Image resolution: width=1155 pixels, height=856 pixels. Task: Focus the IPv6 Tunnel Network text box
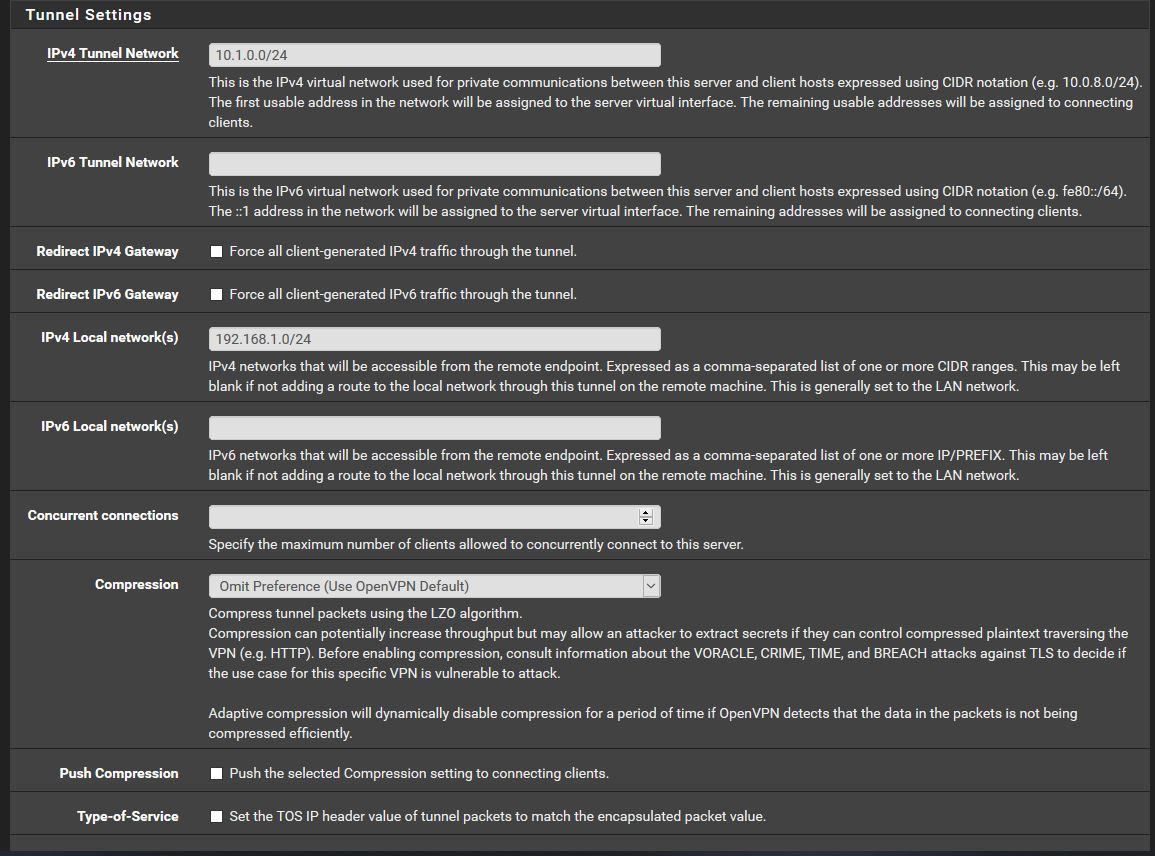pos(434,164)
